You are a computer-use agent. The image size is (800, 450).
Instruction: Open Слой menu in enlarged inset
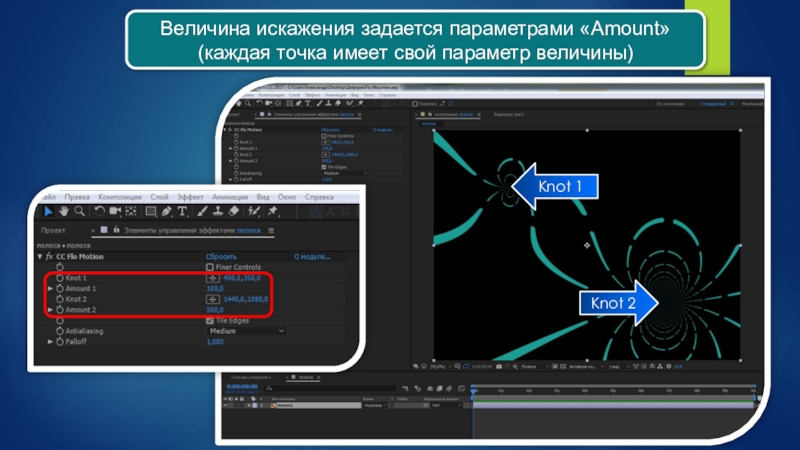[159, 197]
